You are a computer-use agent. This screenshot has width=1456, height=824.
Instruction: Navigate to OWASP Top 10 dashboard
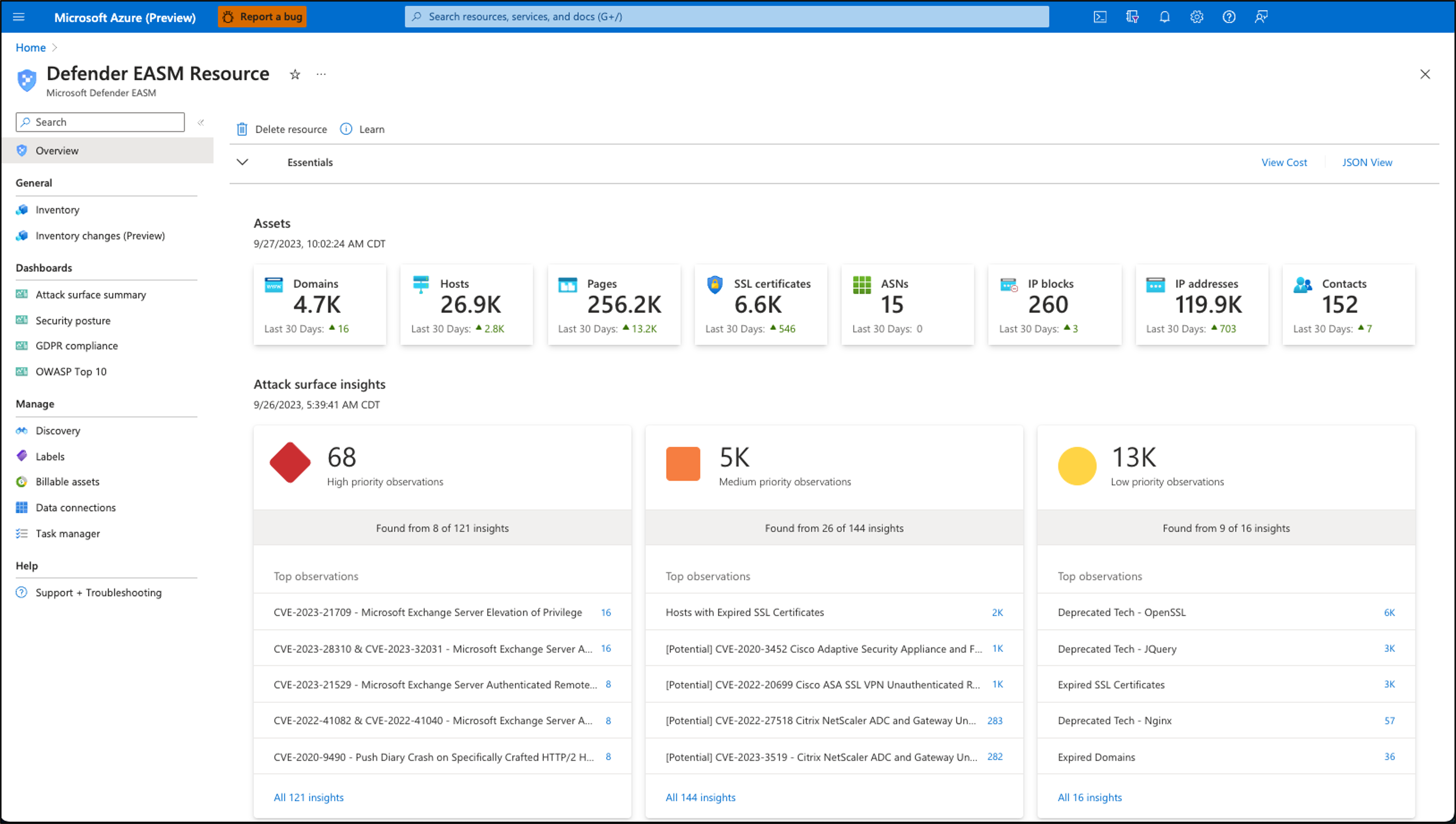click(x=70, y=371)
